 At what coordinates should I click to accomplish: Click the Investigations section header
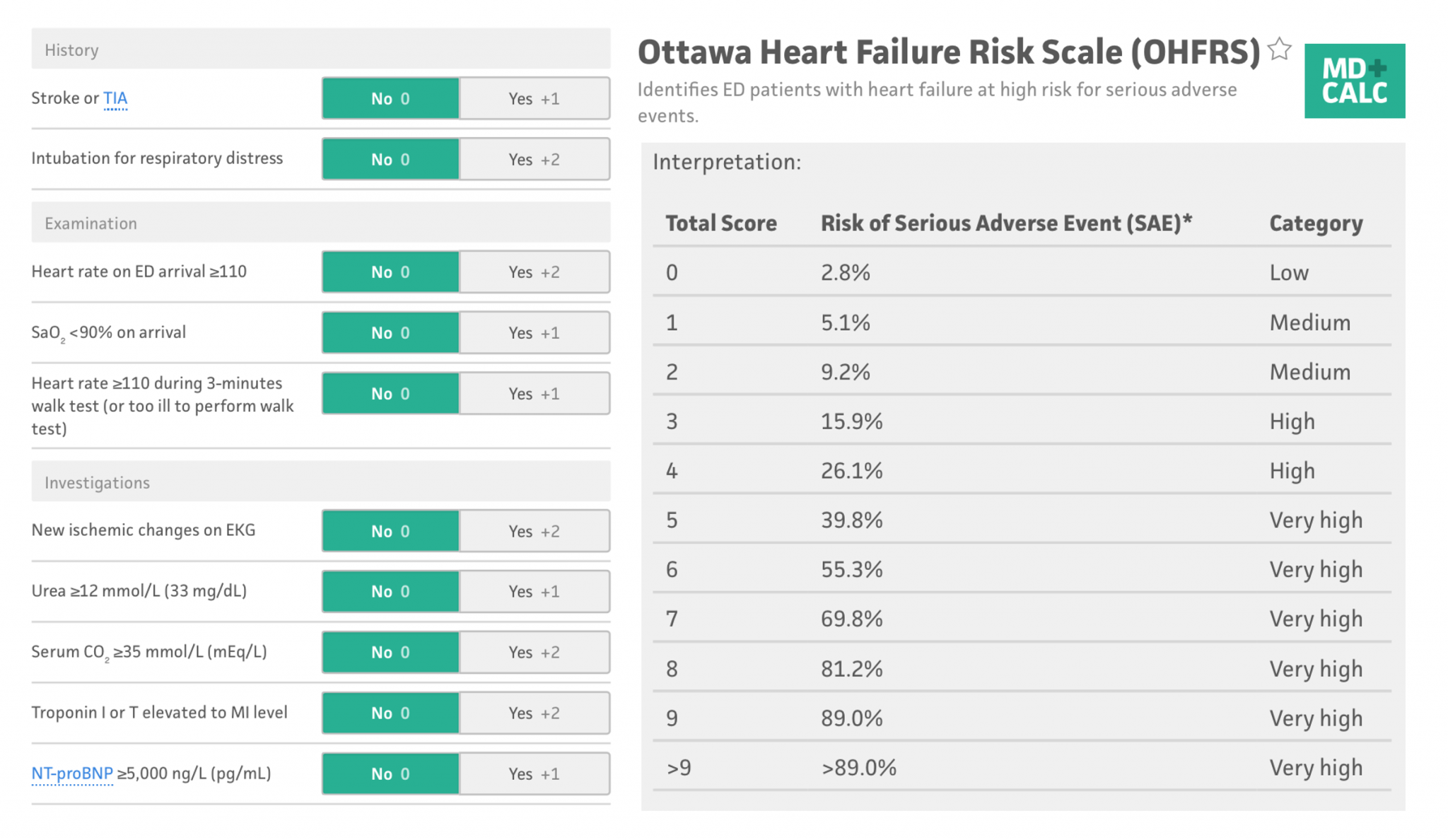97,482
